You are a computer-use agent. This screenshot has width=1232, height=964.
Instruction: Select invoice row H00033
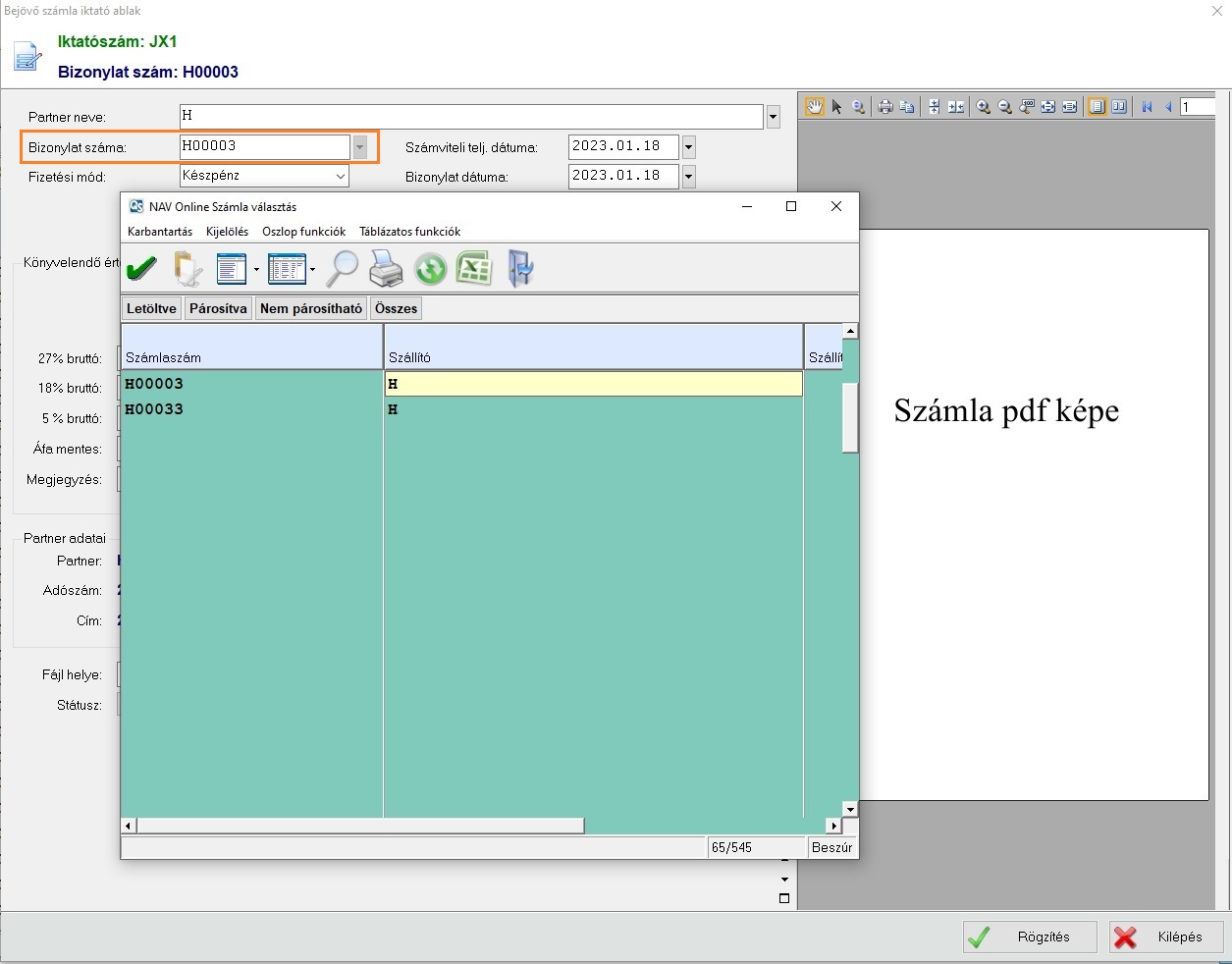(154, 409)
